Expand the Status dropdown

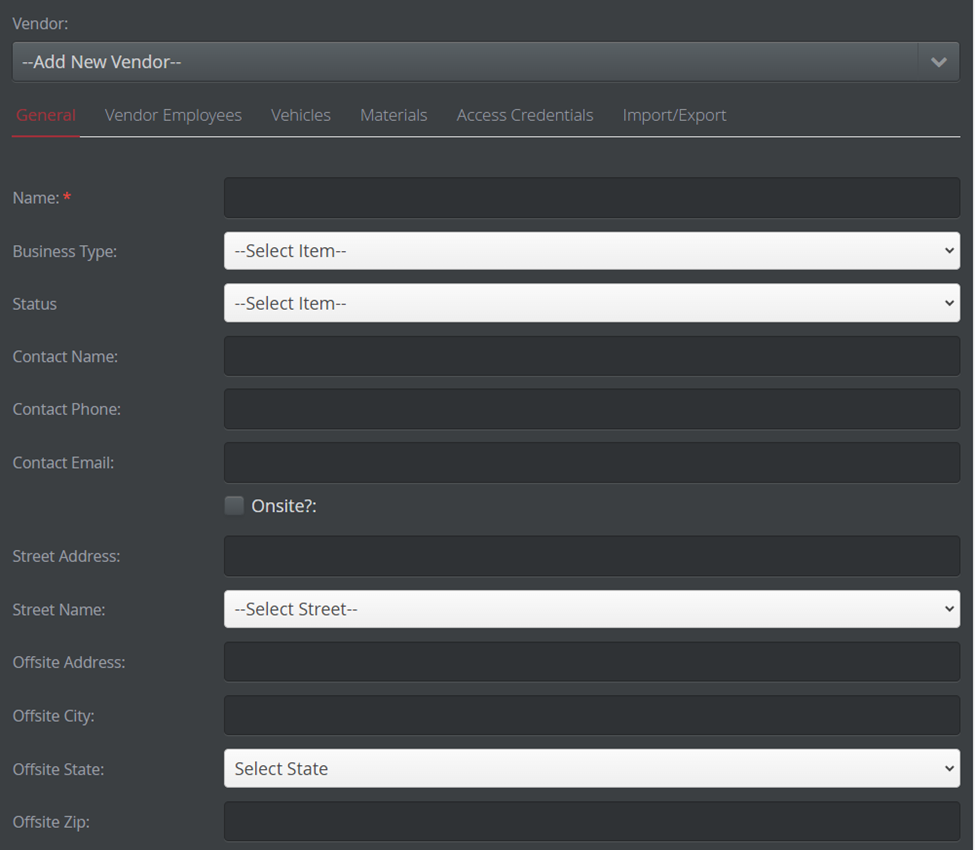pyautogui.click(x=592, y=303)
